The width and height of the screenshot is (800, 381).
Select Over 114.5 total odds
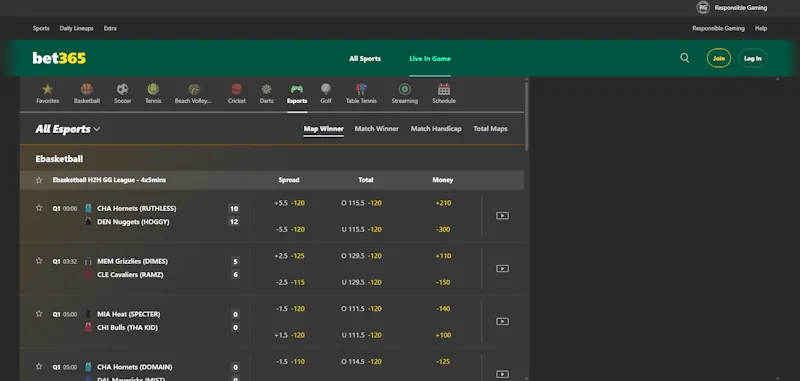point(361,362)
